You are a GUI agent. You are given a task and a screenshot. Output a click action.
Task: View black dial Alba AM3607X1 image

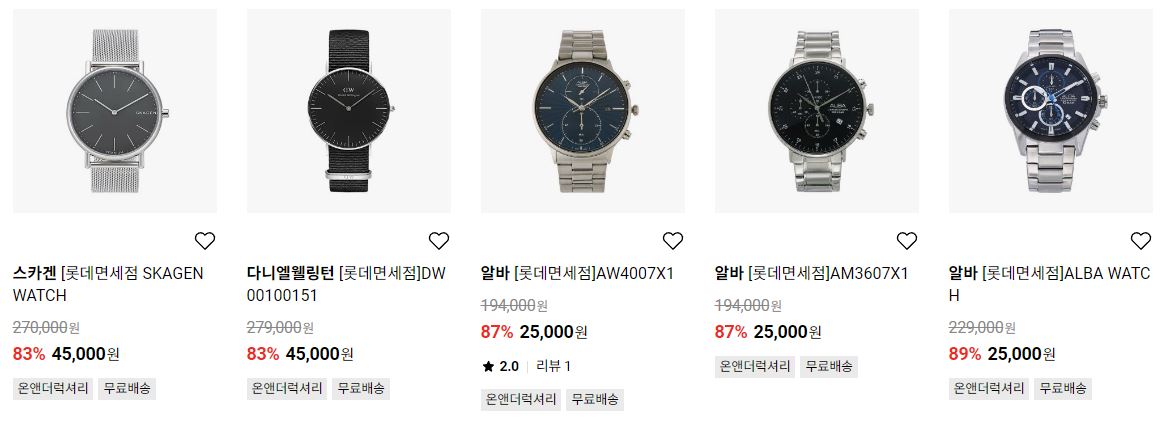(x=817, y=111)
